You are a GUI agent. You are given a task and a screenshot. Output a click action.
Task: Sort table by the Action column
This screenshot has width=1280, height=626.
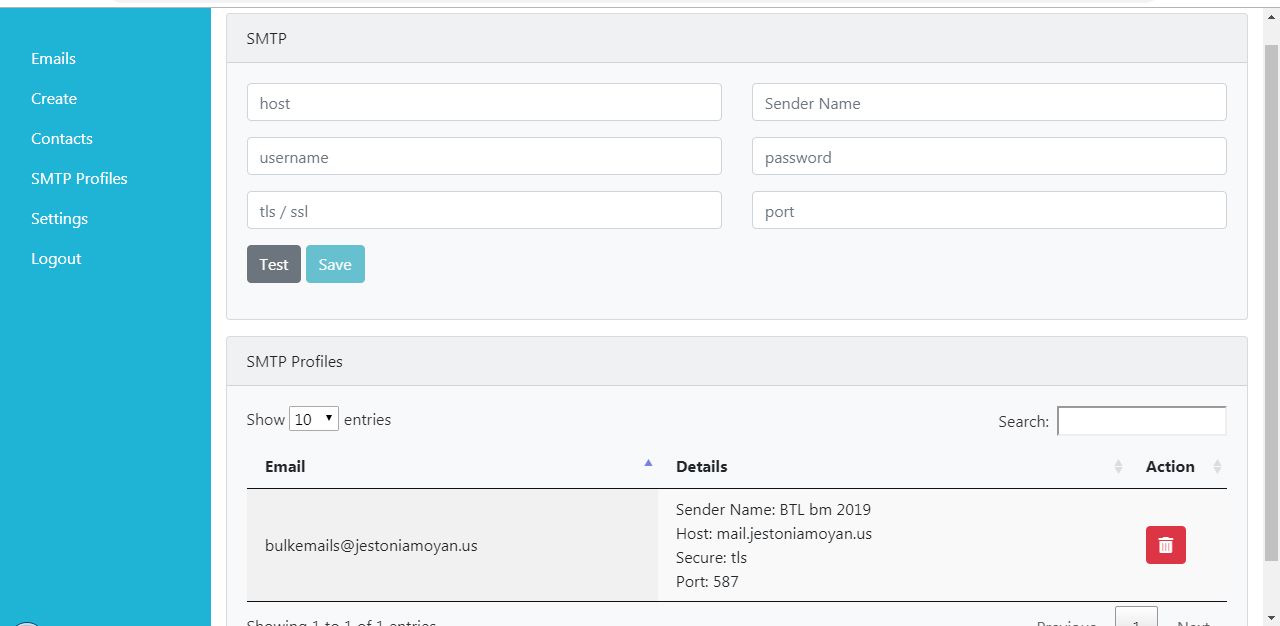click(x=1177, y=466)
